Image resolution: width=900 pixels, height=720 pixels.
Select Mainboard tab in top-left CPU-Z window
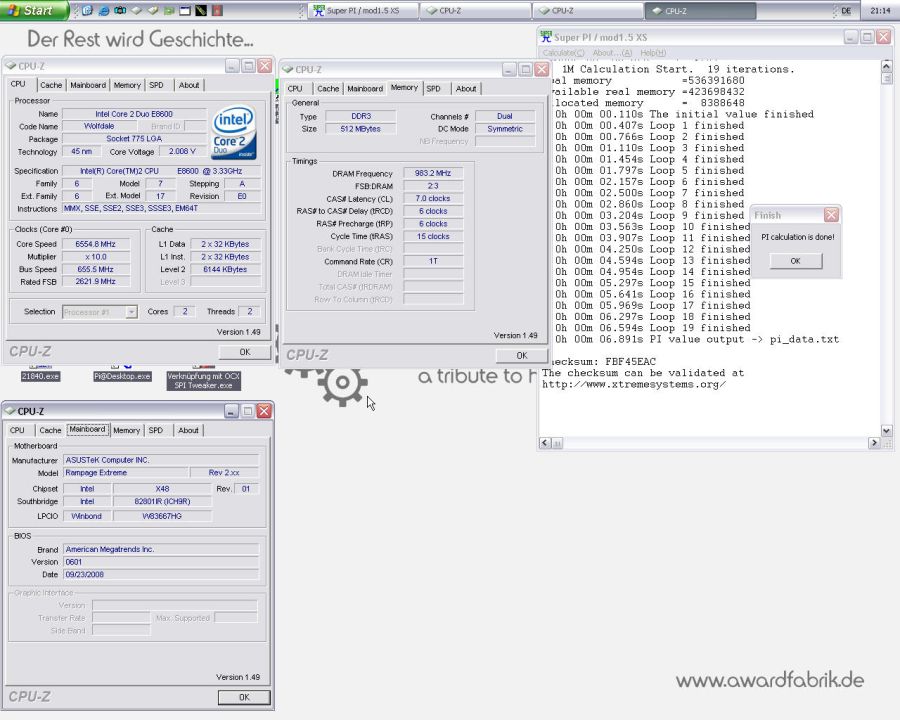[88, 85]
